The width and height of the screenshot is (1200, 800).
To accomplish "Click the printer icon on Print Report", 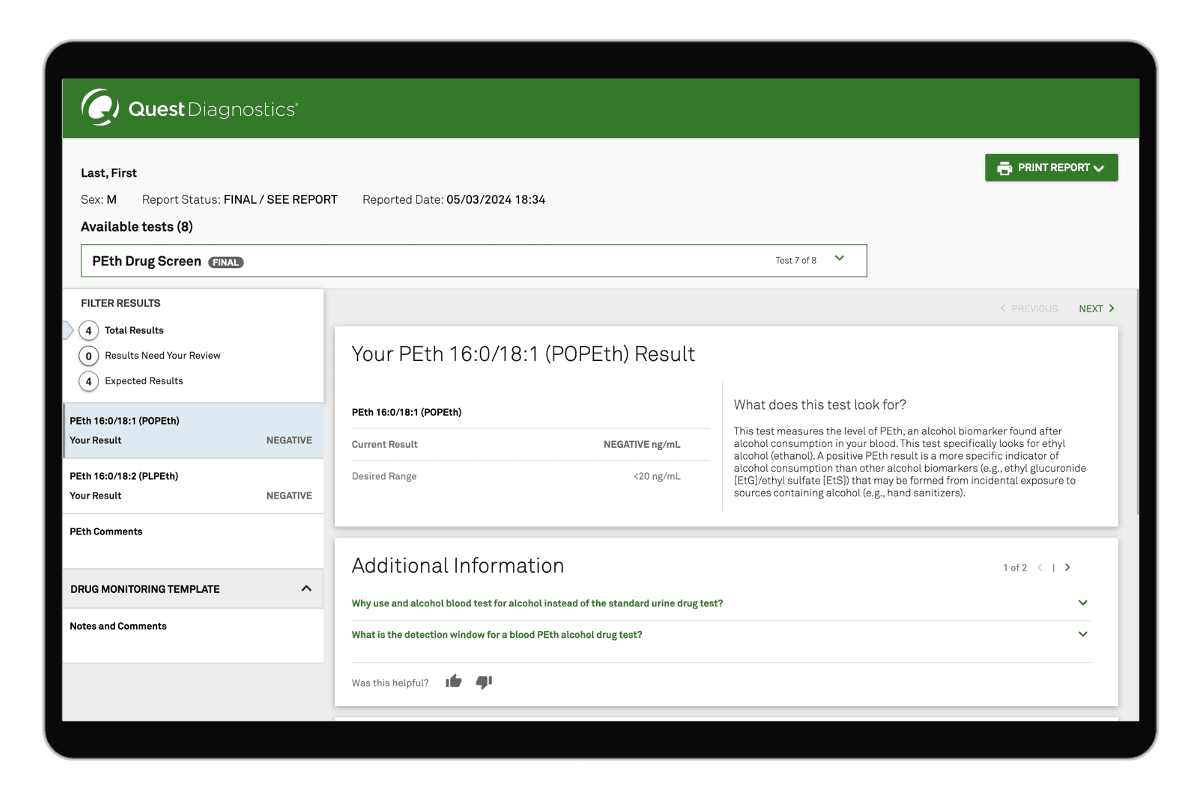I will (x=1004, y=168).
